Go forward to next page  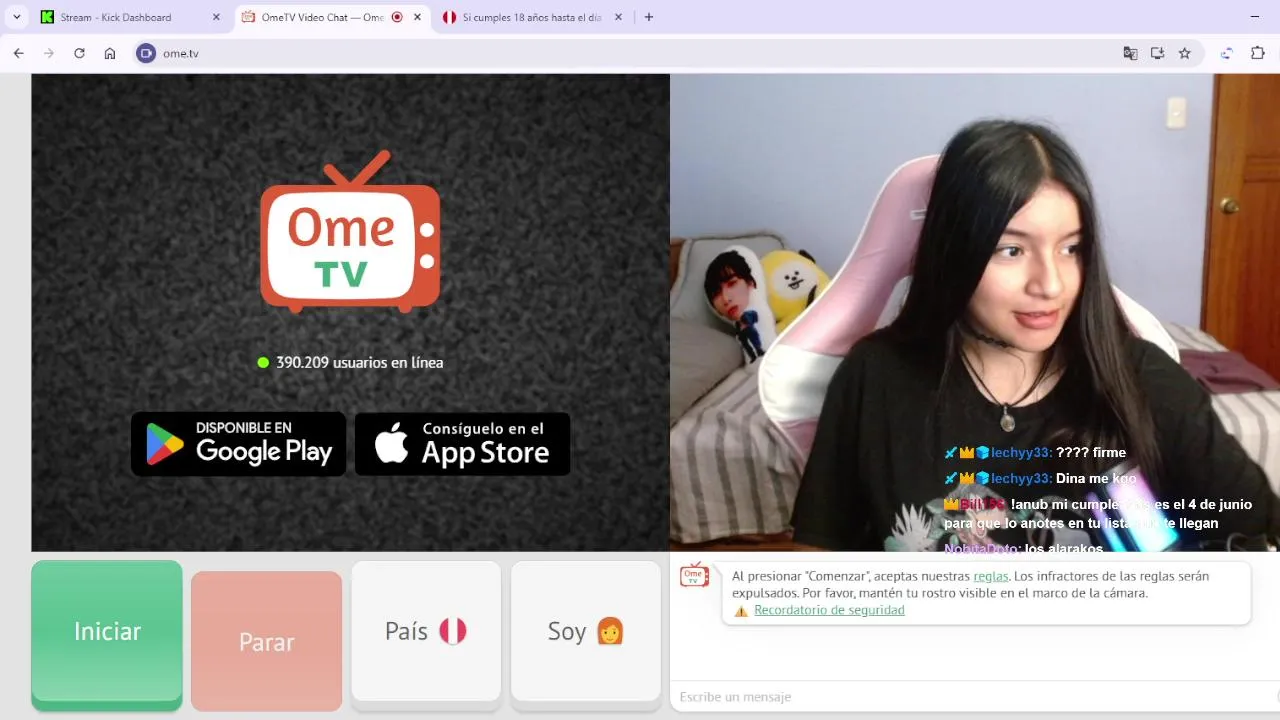pos(48,53)
